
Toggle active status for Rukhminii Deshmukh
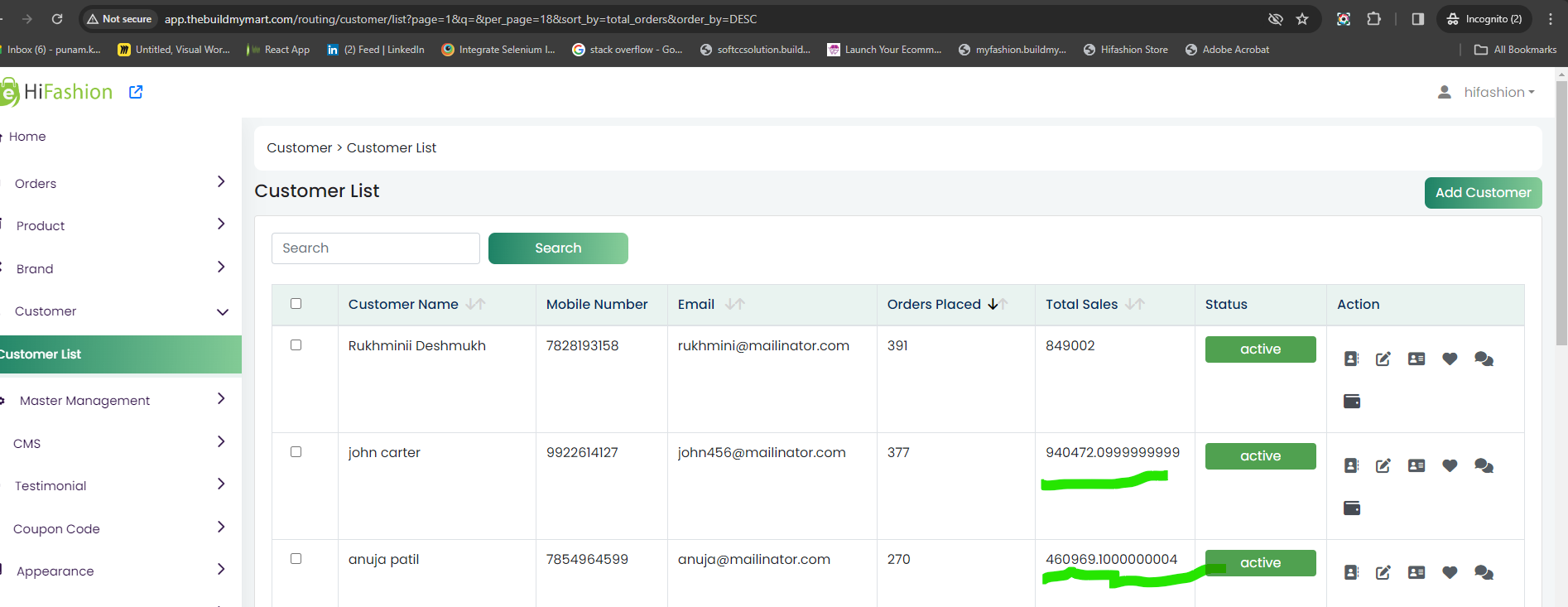coord(1260,349)
